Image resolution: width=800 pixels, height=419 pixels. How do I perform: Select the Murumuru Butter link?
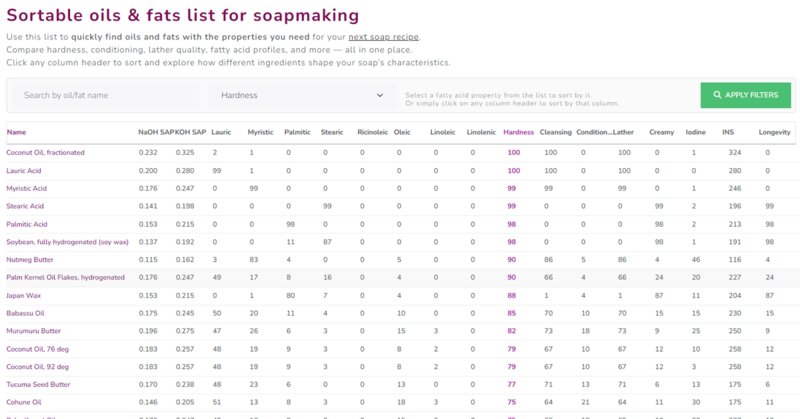coord(34,330)
